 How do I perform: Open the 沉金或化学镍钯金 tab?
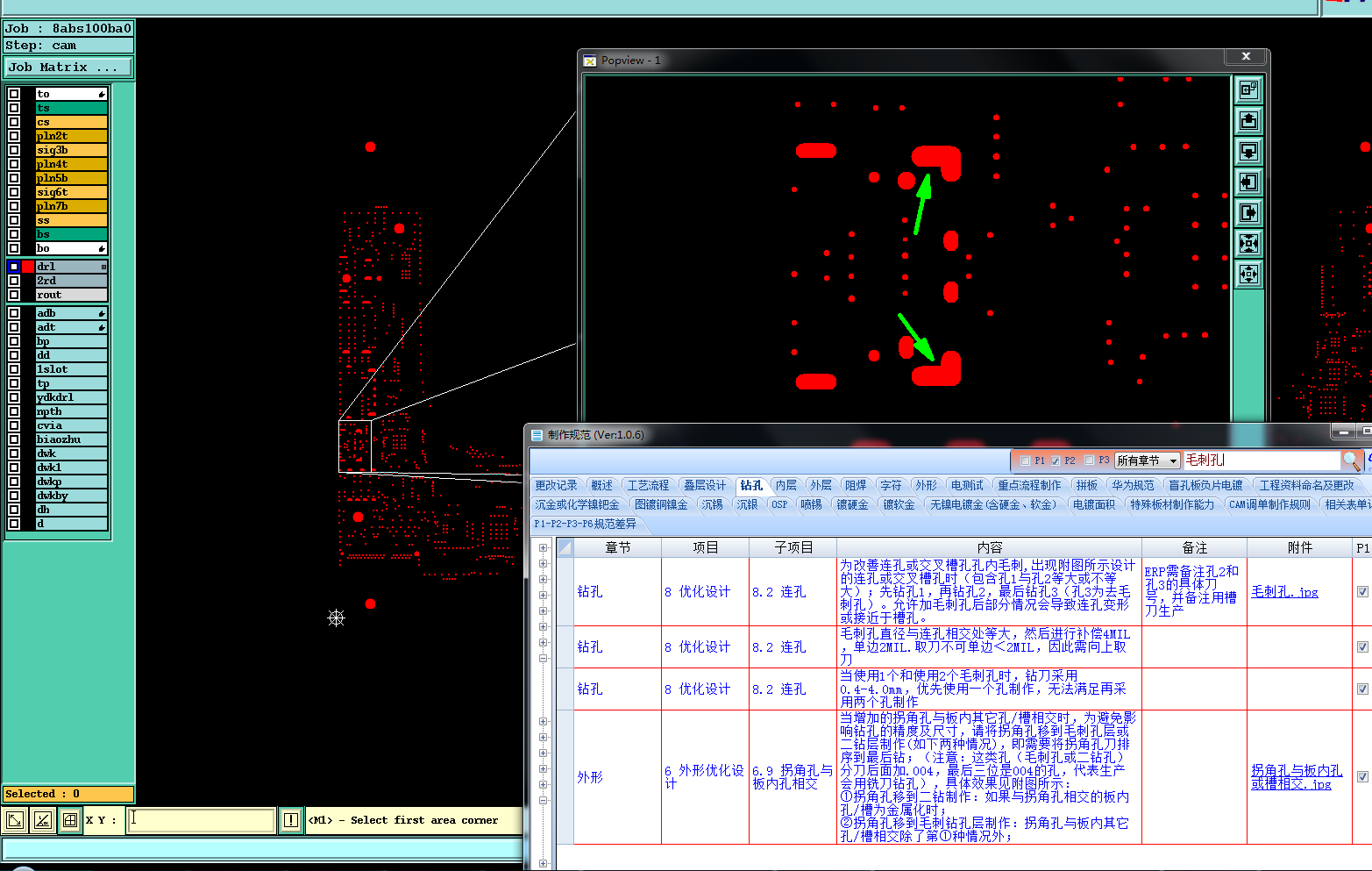click(x=577, y=504)
